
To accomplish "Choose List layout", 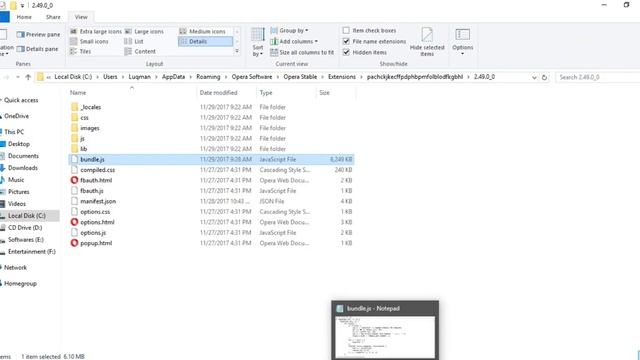I will click(x=134, y=41).
